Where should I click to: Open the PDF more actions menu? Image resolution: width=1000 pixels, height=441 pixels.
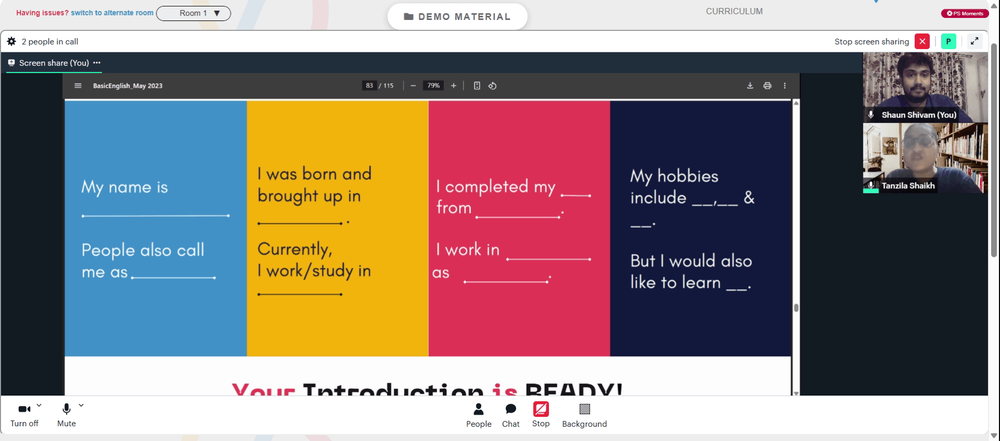click(x=784, y=86)
